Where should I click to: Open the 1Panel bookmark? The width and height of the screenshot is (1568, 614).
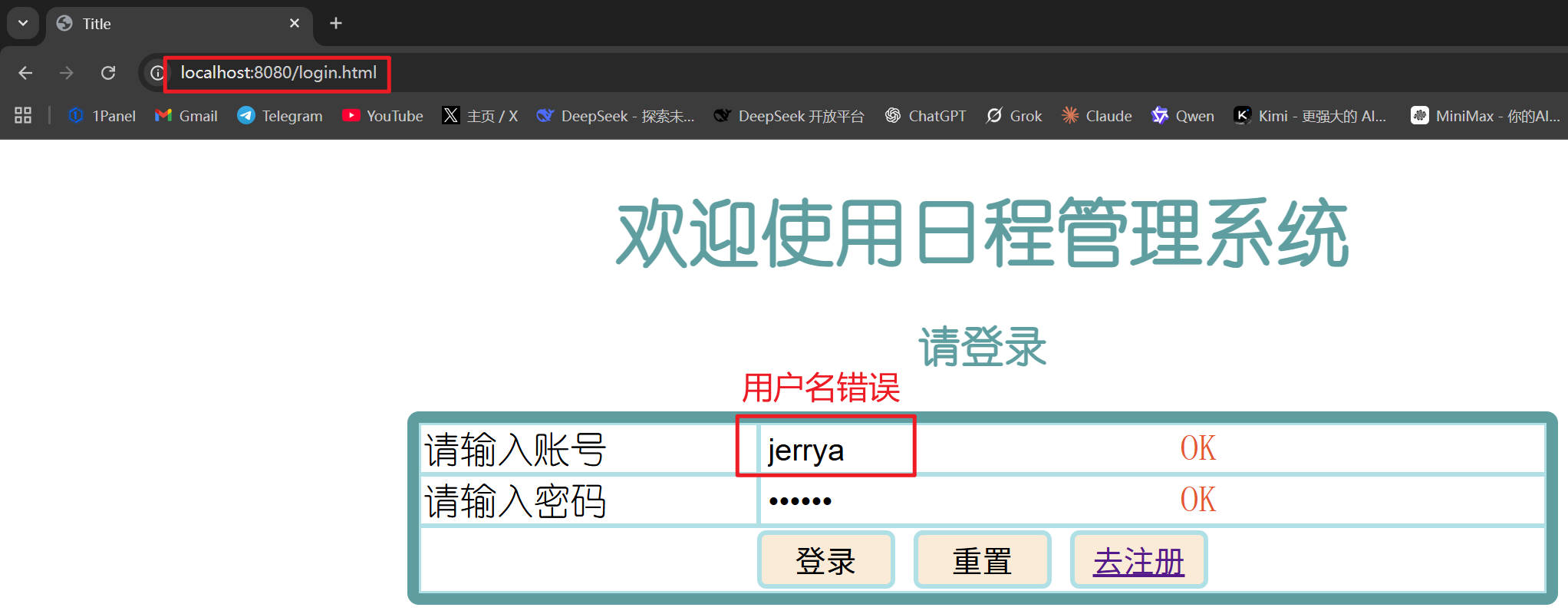tap(102, 116)
